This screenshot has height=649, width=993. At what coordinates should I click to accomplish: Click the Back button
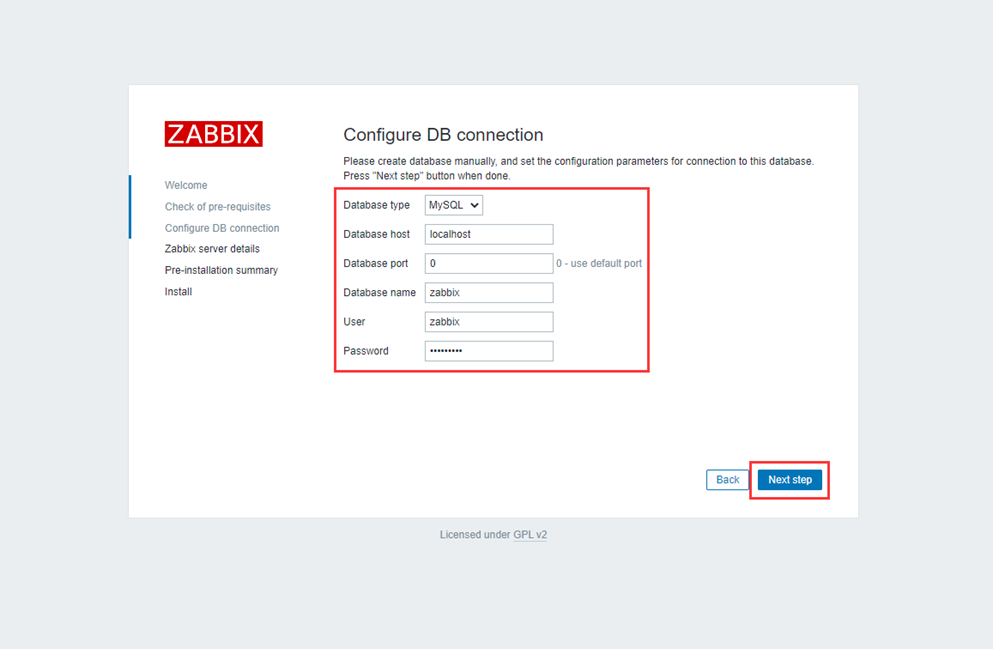(727, 480)
